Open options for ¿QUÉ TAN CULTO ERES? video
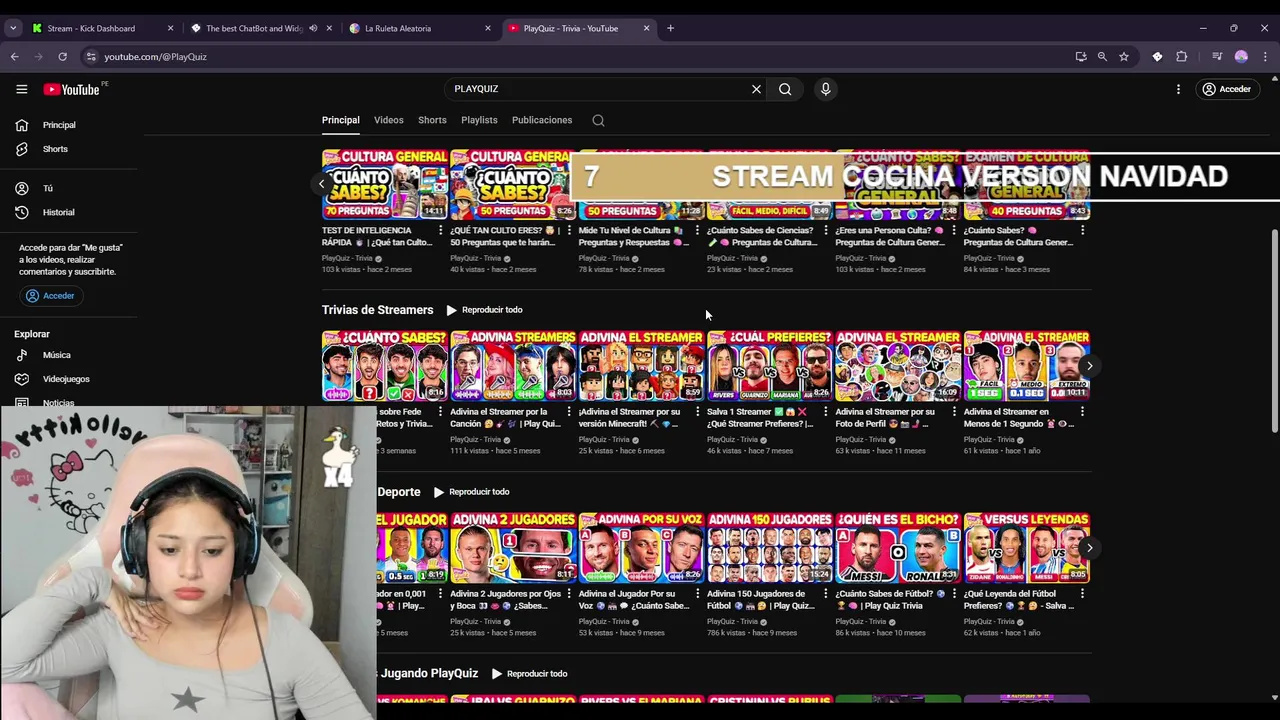 pyautogui.click(x=569, y=231)
